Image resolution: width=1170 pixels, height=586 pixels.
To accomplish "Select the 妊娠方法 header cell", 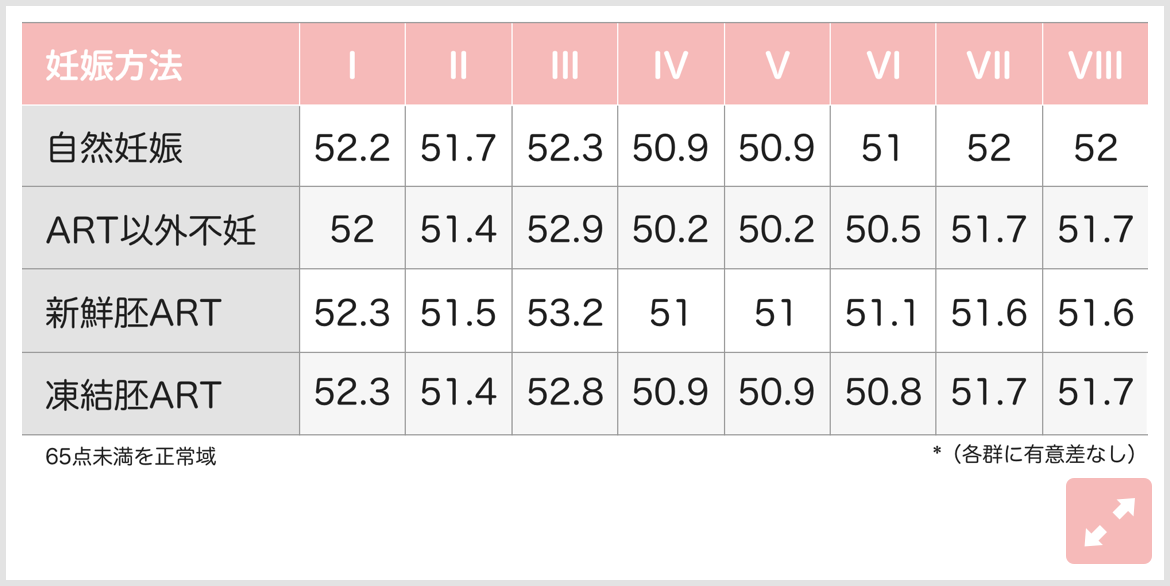I will 114,66.
